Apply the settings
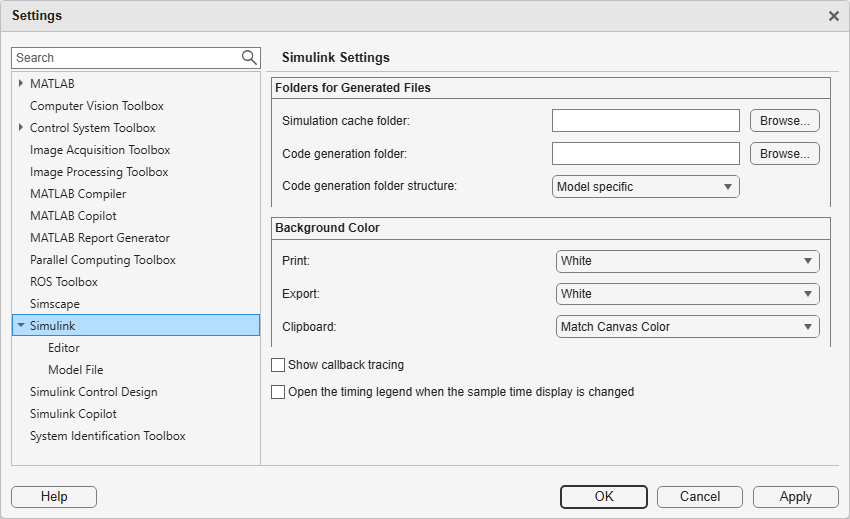 tap(796, 497)
